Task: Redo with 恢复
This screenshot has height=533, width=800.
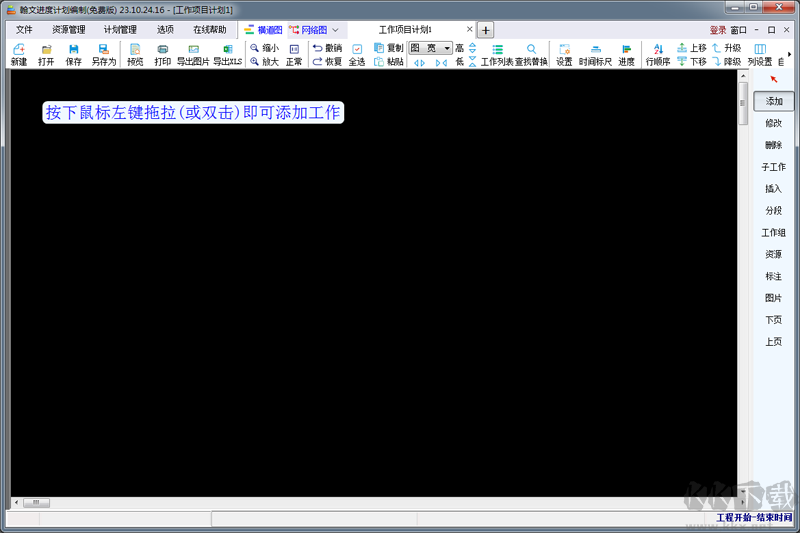Action: click(327, 62)
